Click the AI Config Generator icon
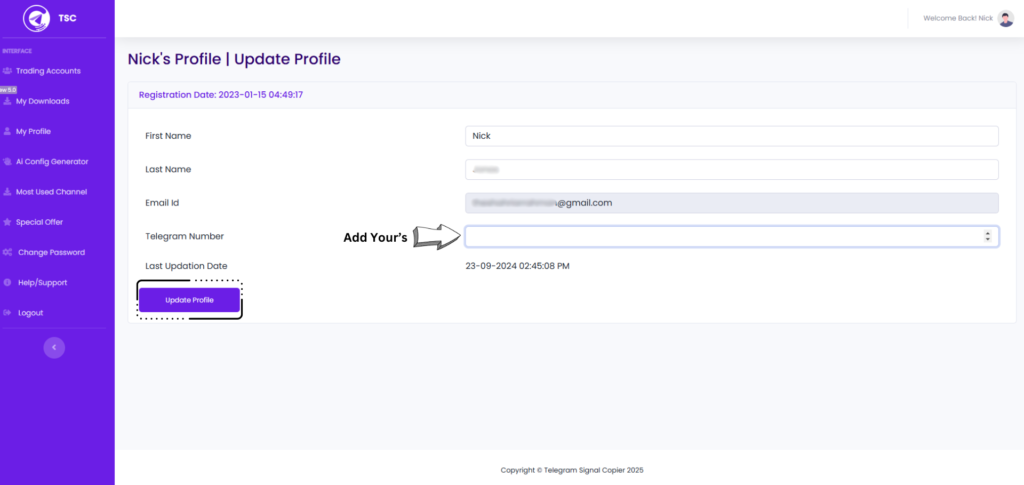Image resolution: width=1024 pixels, height=485 pixels. click(7, 161)
